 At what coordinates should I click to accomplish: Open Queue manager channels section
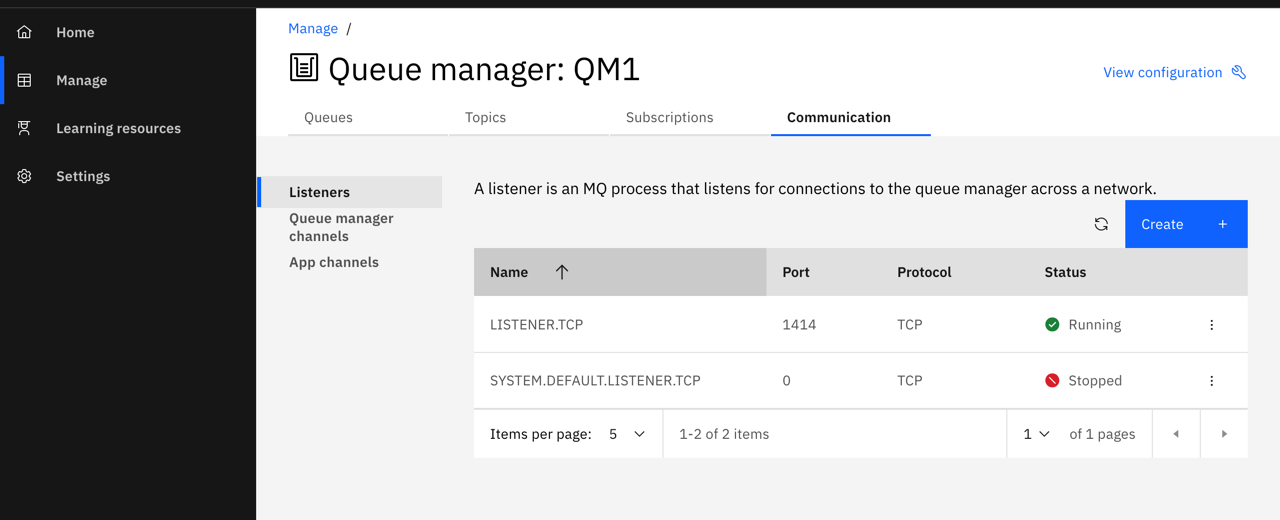341,227
